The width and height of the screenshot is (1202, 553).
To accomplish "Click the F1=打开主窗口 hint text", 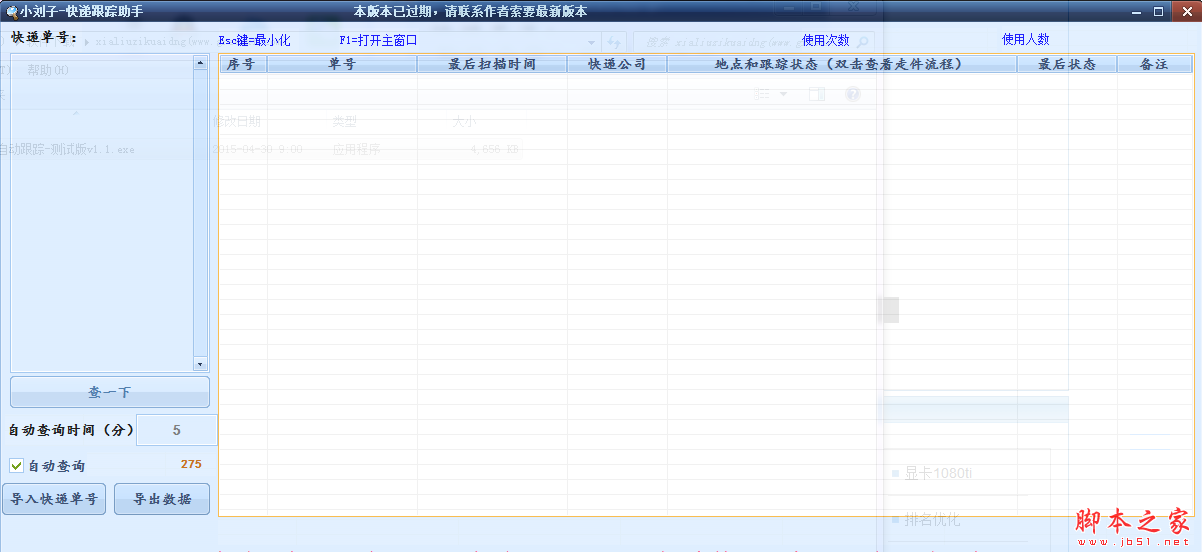I will pyautogui.click(x=378, y=41).
